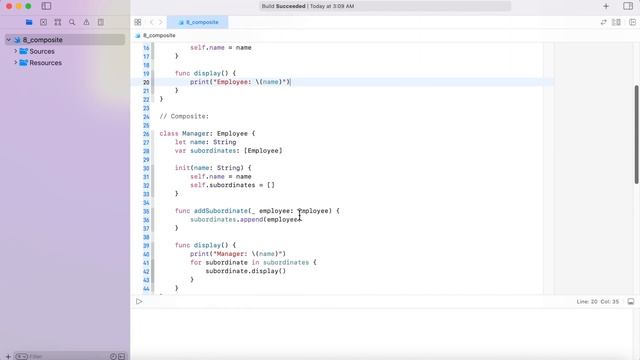This screenshot has width=640, height=360.
Task: Click the add file plus at sidebar bottom
Action: (x=8, y=356)
